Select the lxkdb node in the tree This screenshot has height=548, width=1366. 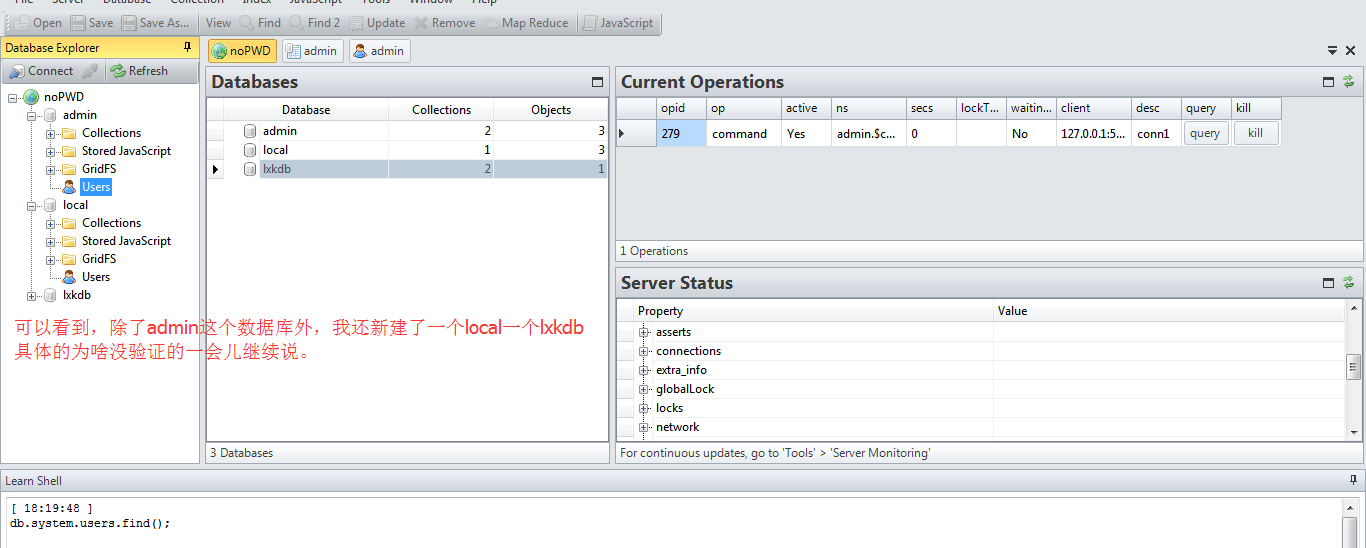pyautogui.click(x=77, y=295)
